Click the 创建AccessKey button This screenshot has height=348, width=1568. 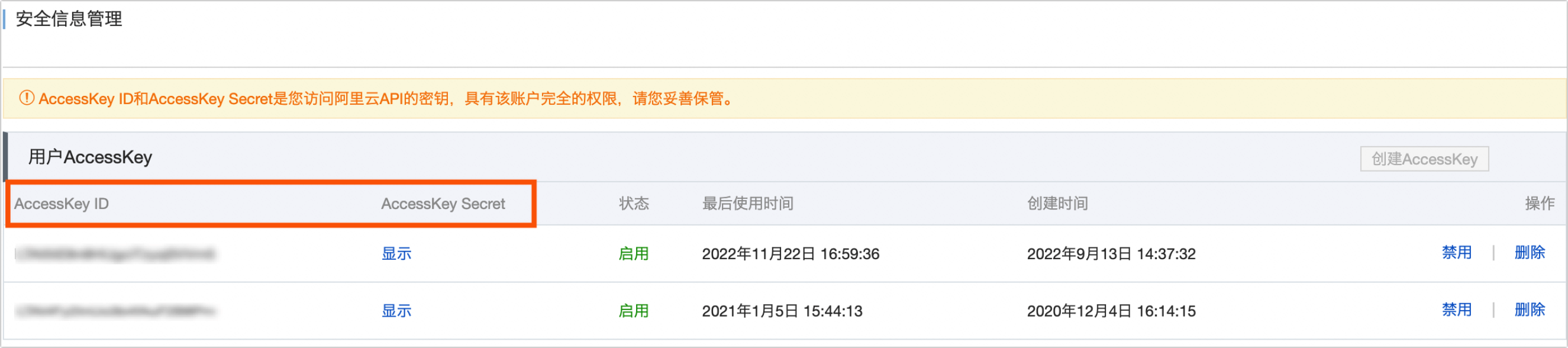(x=1424, y=159)
